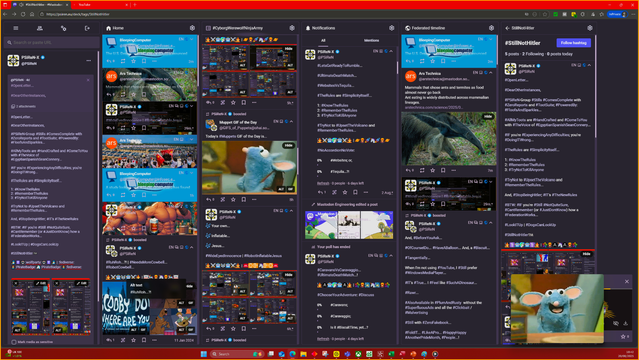Toggle Mark media as sensitive checkbox
This screenshot has height=360, width=639.
click(x=14, y=342)
